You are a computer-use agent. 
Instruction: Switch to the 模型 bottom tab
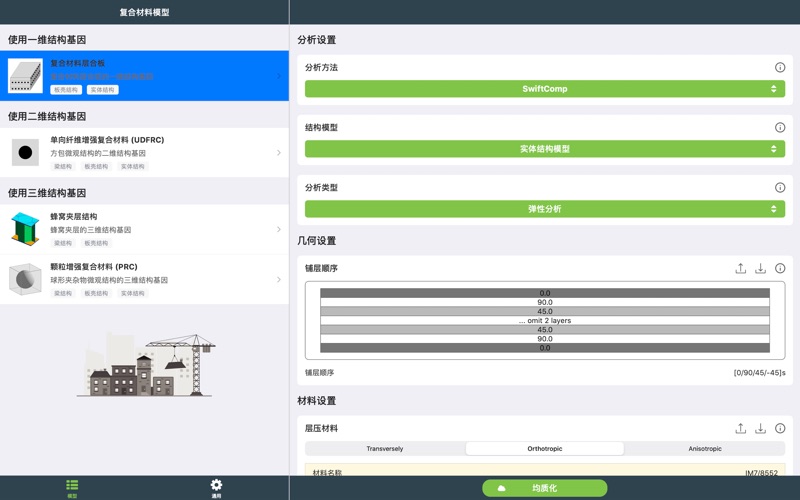pos(72,487)
